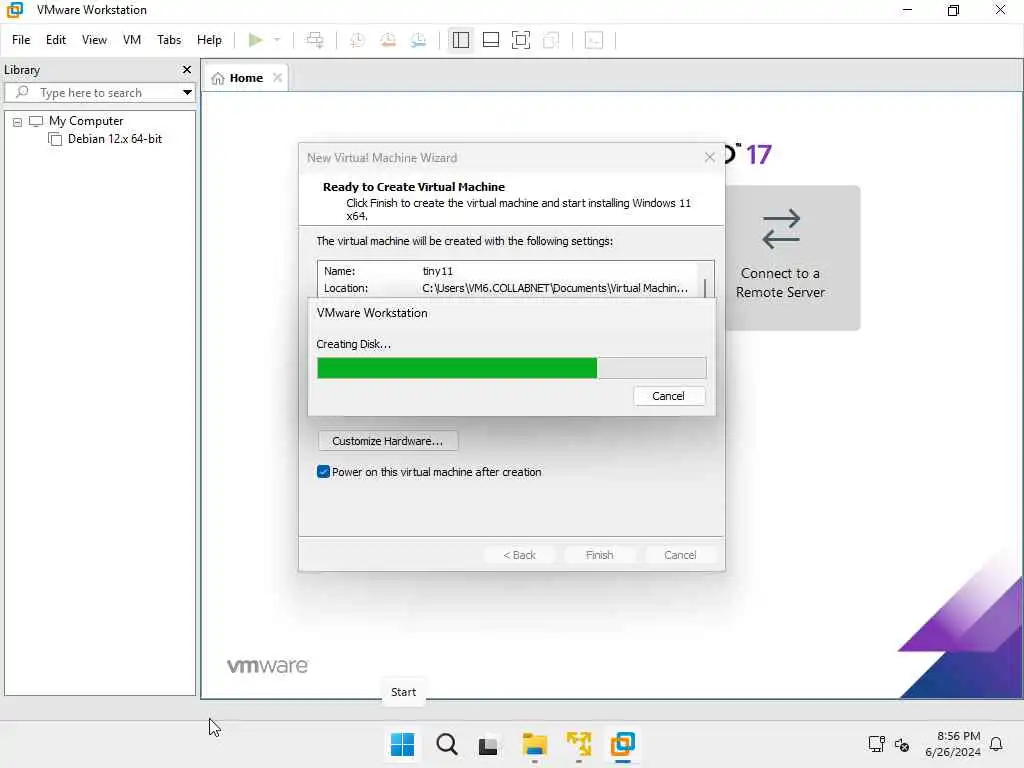Toggle the thumbnail bar toolbar icon
1024x768 pixels.
[490, 40]
